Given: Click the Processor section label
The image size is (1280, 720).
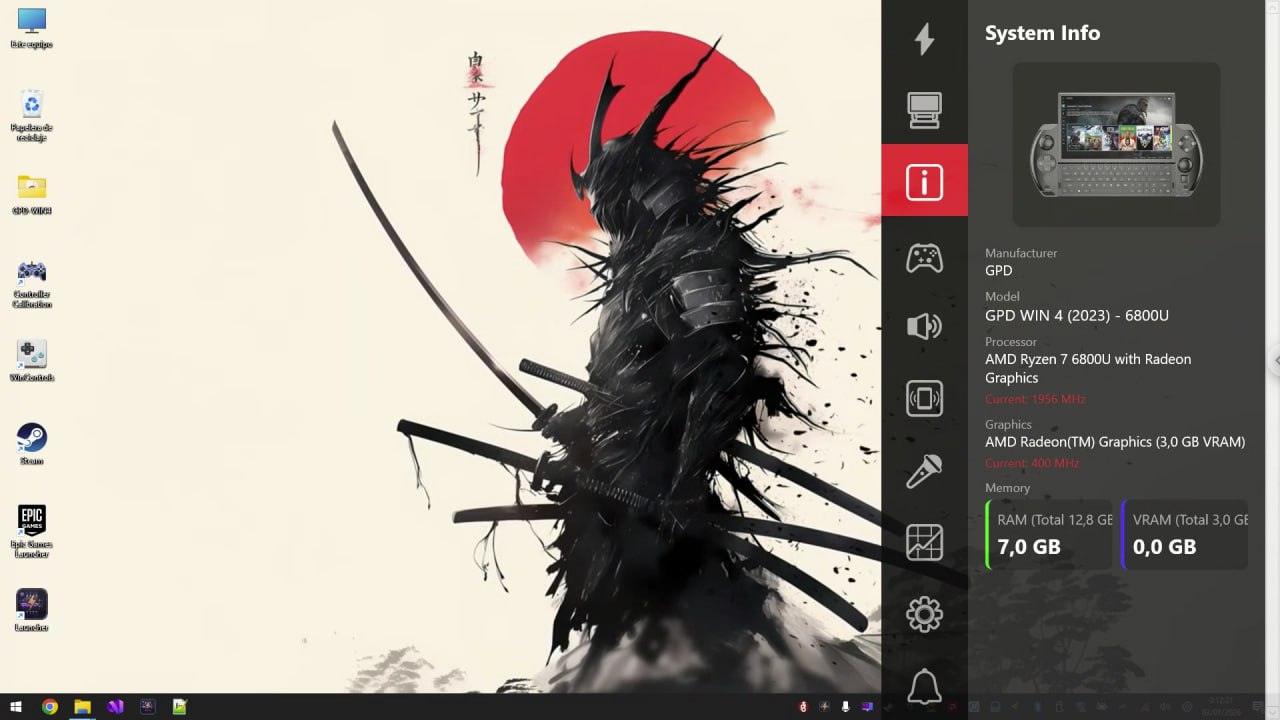Looking at the screenshot, I should tap(1011, 342).
